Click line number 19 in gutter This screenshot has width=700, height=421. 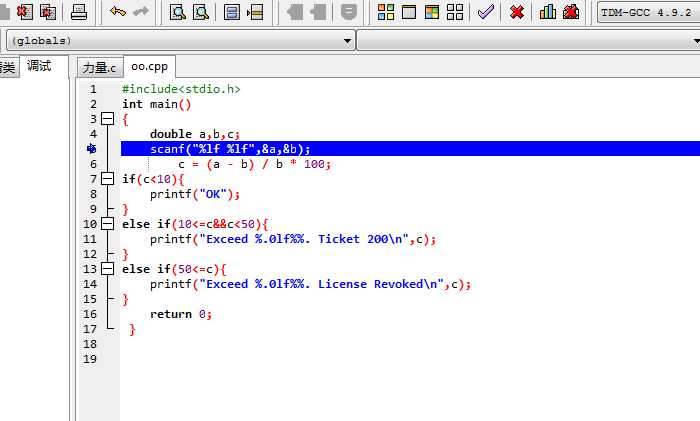tap(90, 359)
